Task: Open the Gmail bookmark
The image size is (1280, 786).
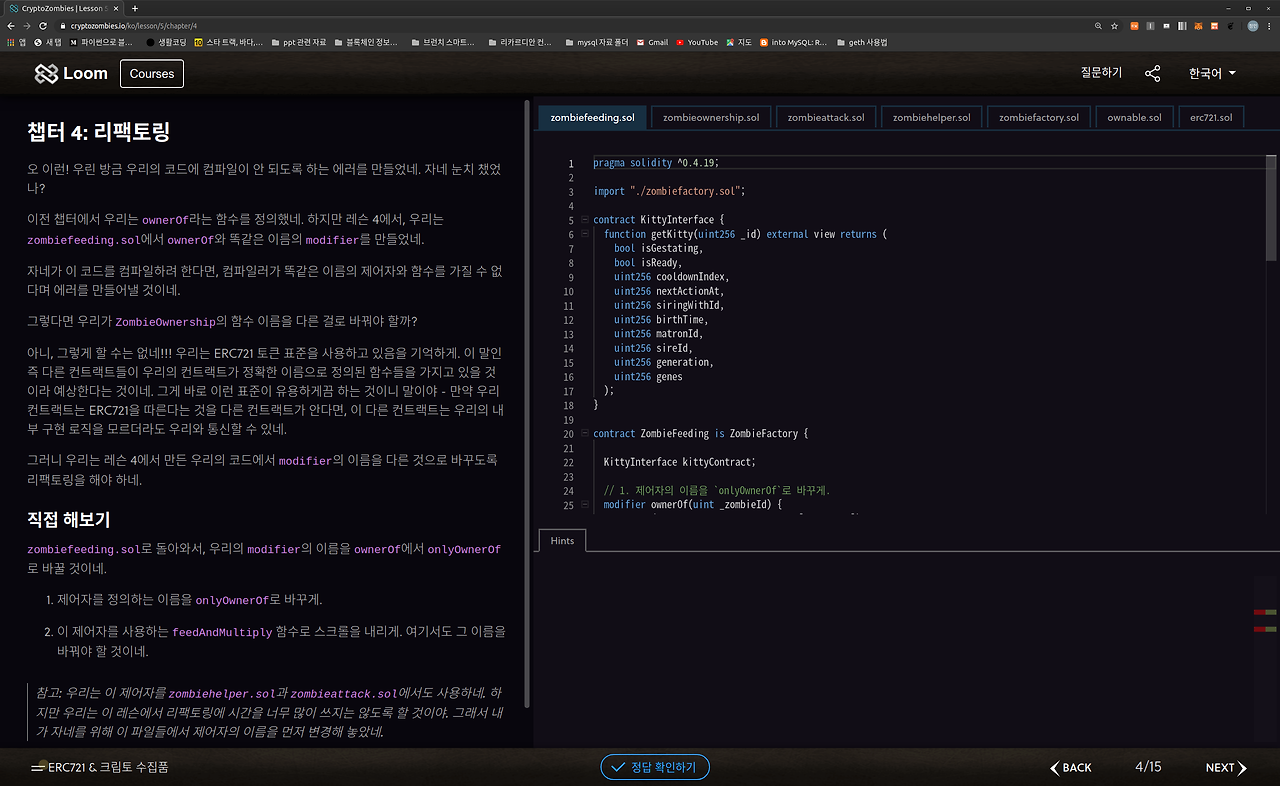Action: coord(651,42)
